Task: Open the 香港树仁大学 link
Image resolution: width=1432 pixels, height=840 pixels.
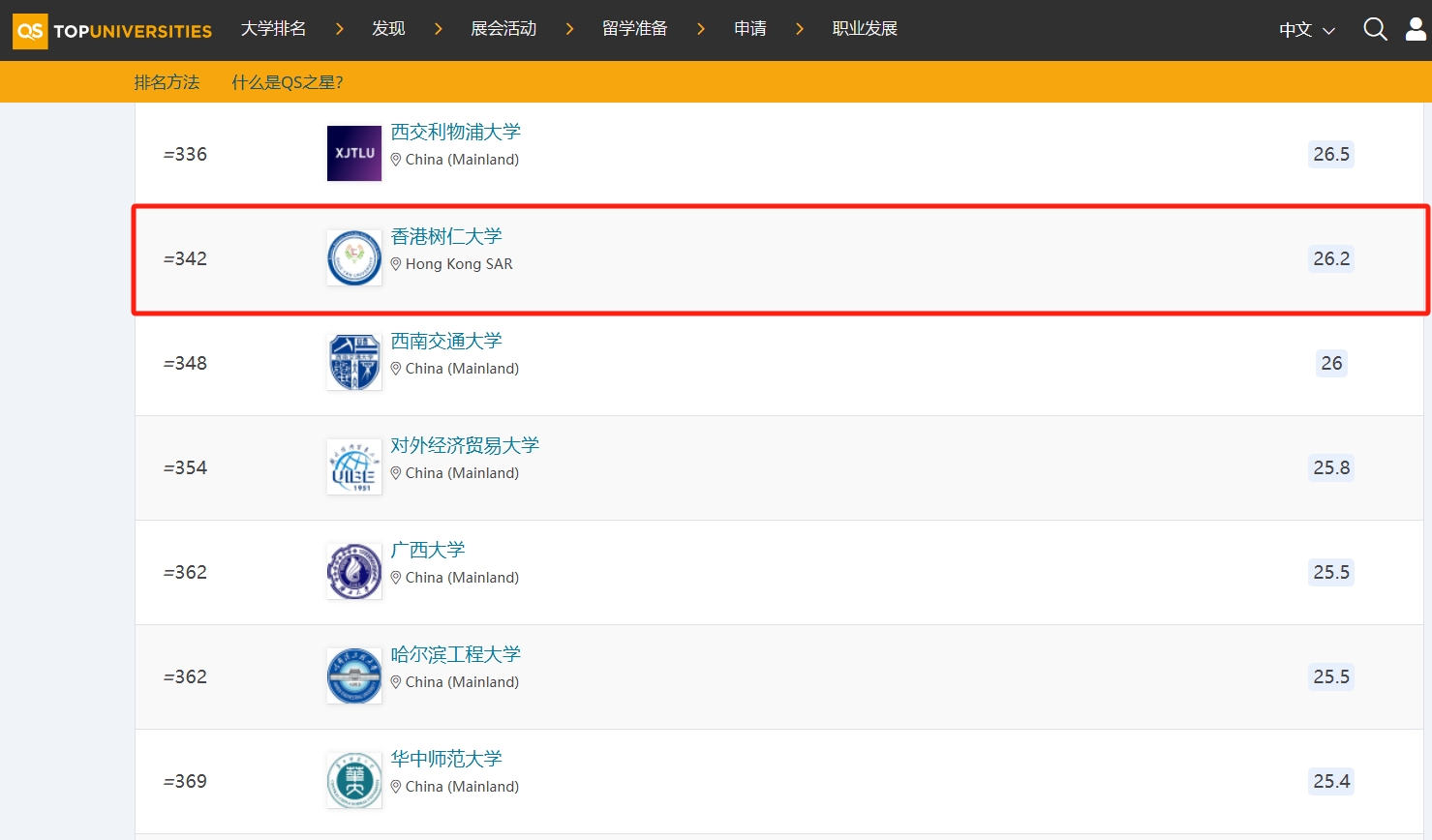Action: point(445,236)
